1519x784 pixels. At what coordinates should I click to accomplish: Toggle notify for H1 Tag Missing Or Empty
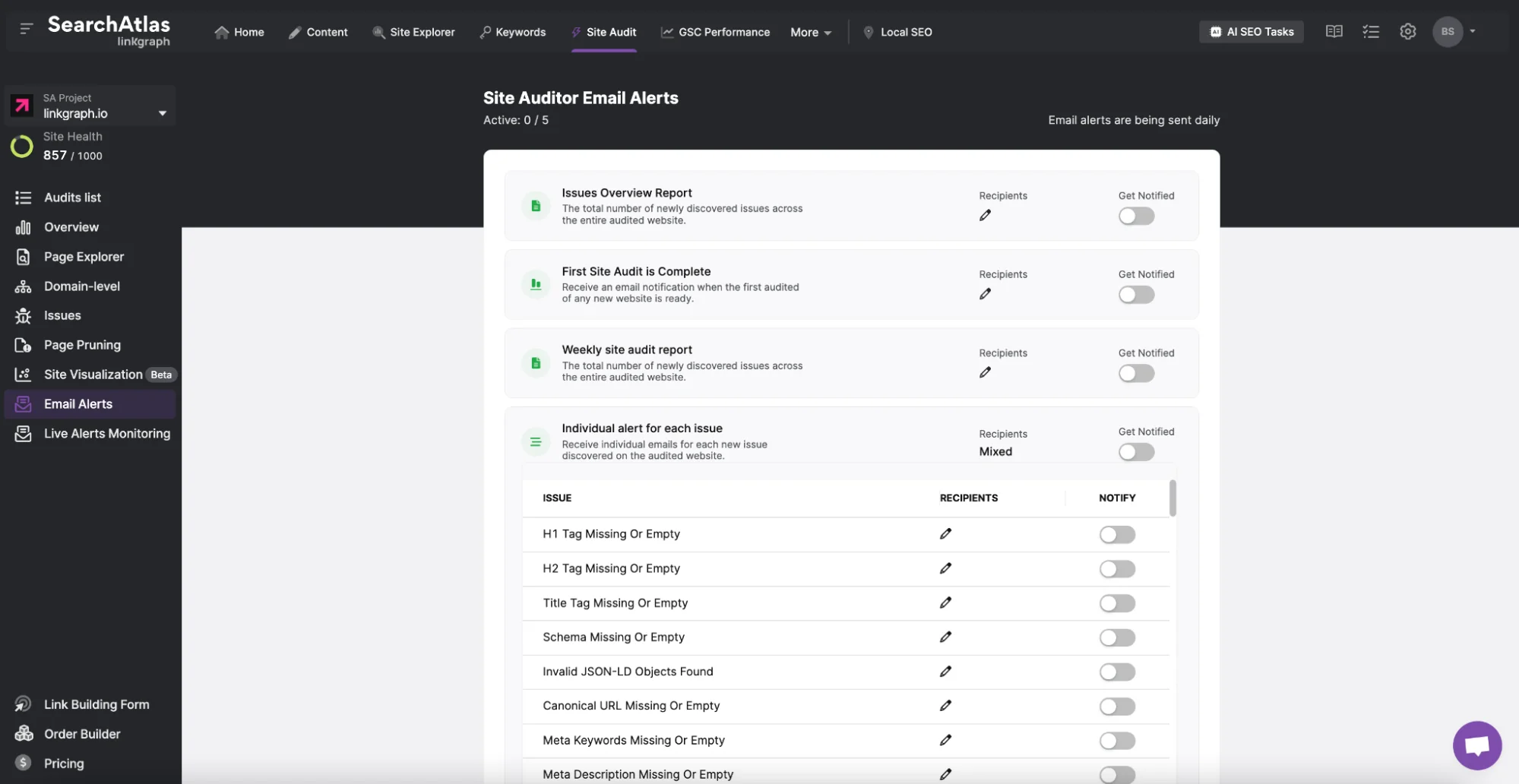[1117, 535]
